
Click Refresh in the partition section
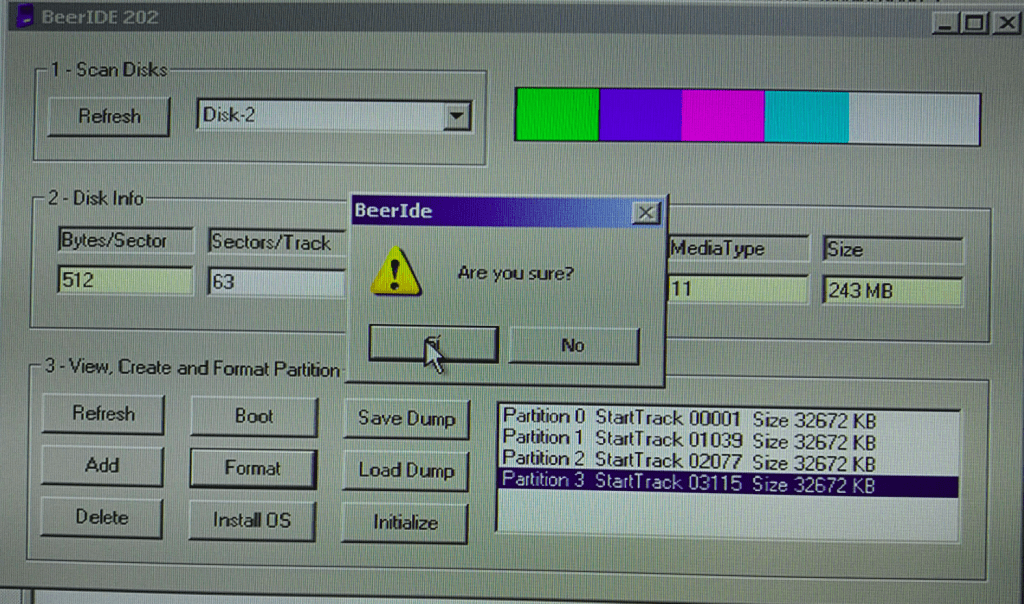102,413
